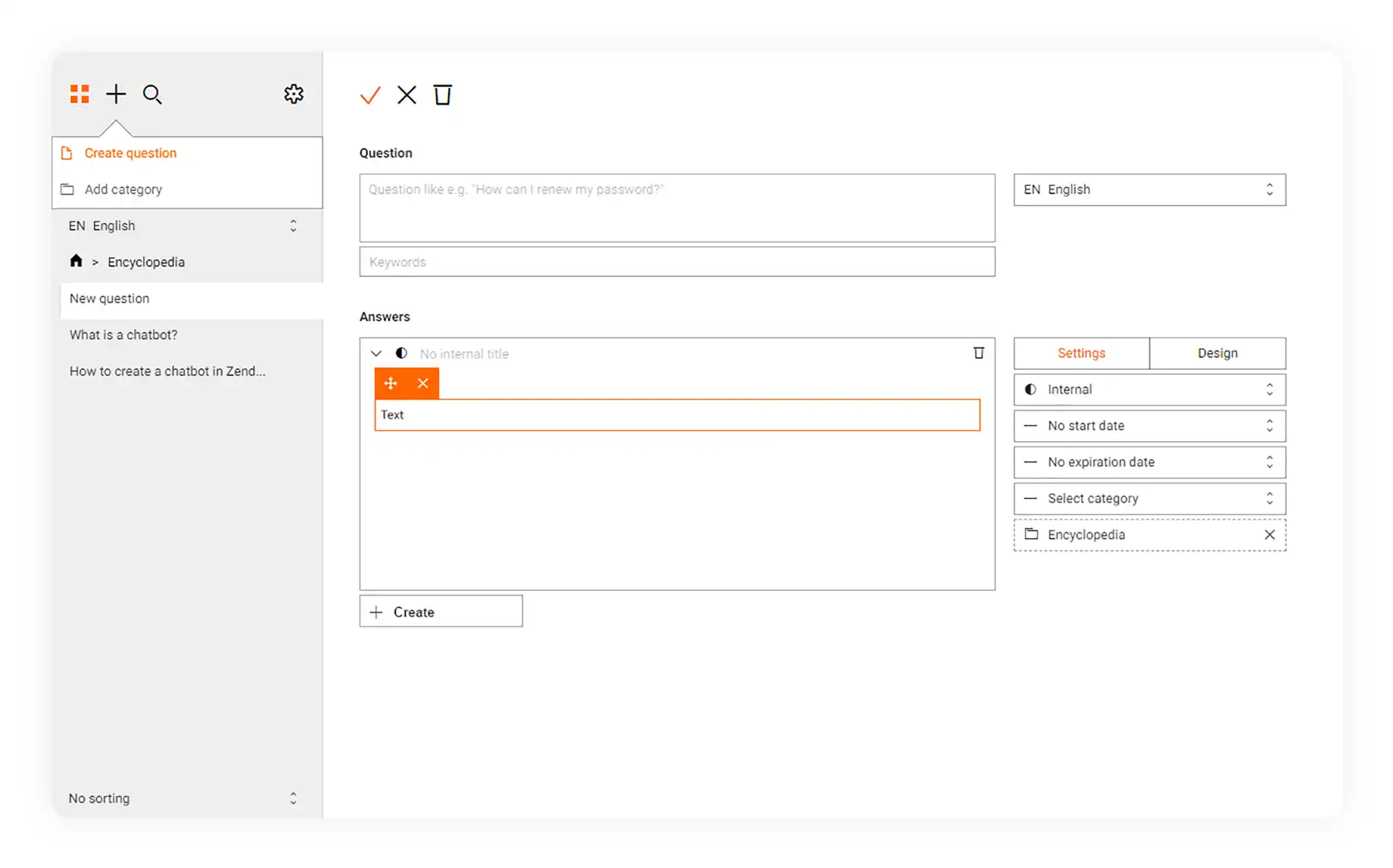The width and height of the screenshot is (1393, 868).
Task: Switch to the Design tab
Action: 1217,353
